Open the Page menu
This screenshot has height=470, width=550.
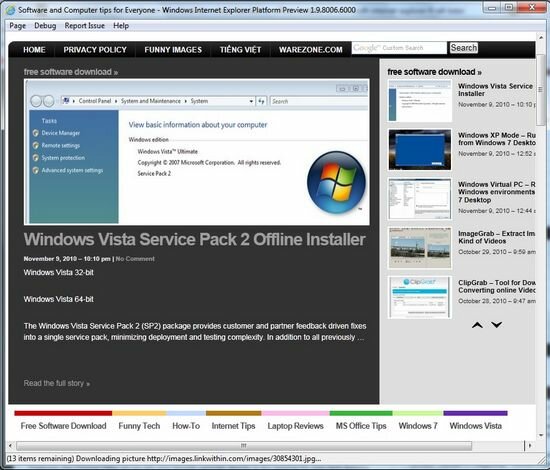click(18, 26)
